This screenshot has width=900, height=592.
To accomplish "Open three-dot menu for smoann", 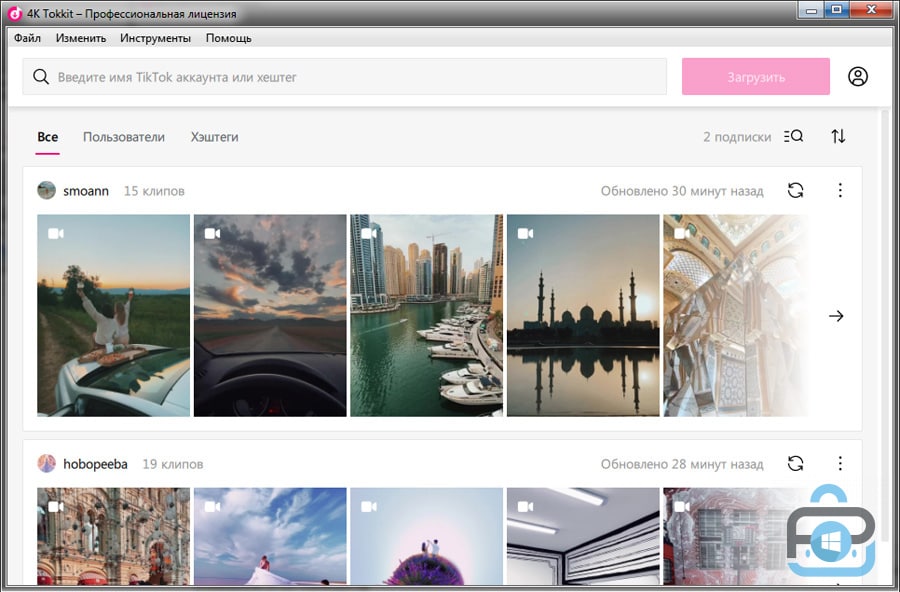I will tap(840, 190).
